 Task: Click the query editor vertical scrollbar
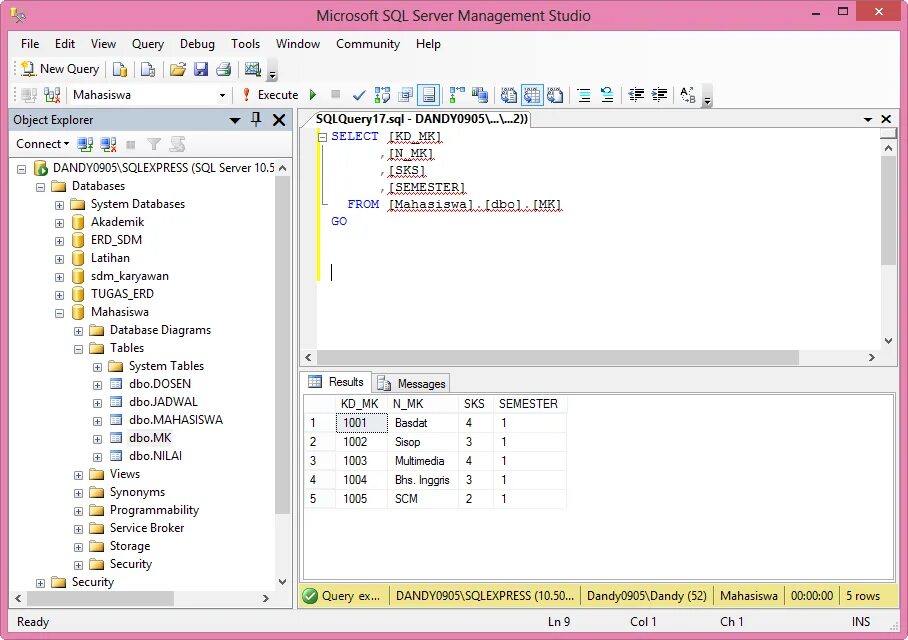pos(888,211)
